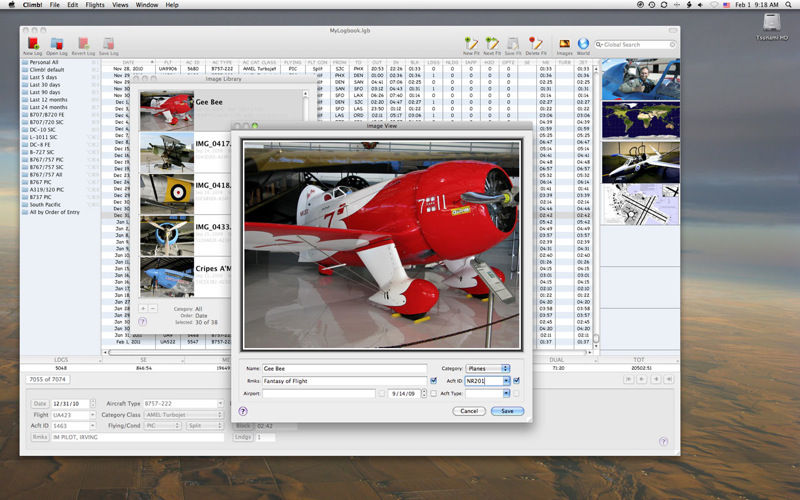Click the Time Machine menu bar icon
This screenshot has height=500, width=800.
[x=652, y=5]
